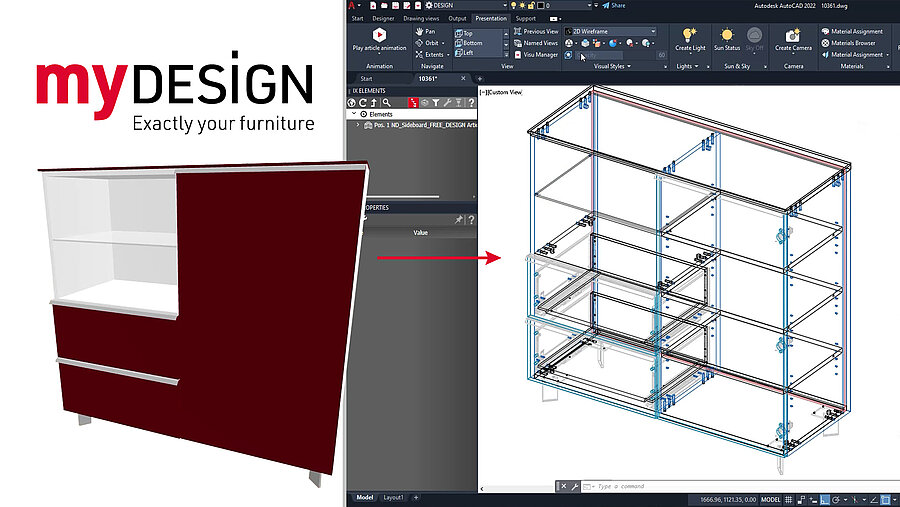
Task: Add a new document tab
Action: (x=480, y=79)
